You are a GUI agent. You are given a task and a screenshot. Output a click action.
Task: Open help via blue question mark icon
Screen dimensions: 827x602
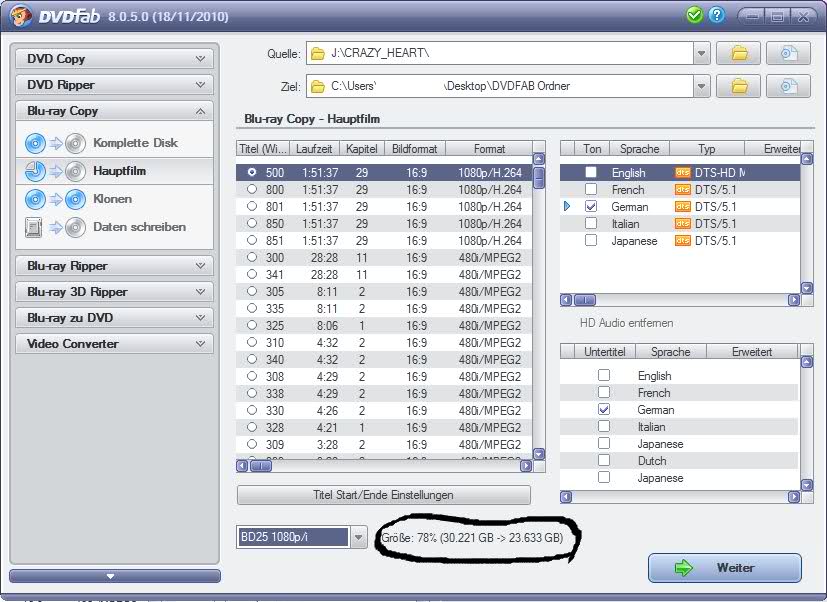[x=716, y=15]
